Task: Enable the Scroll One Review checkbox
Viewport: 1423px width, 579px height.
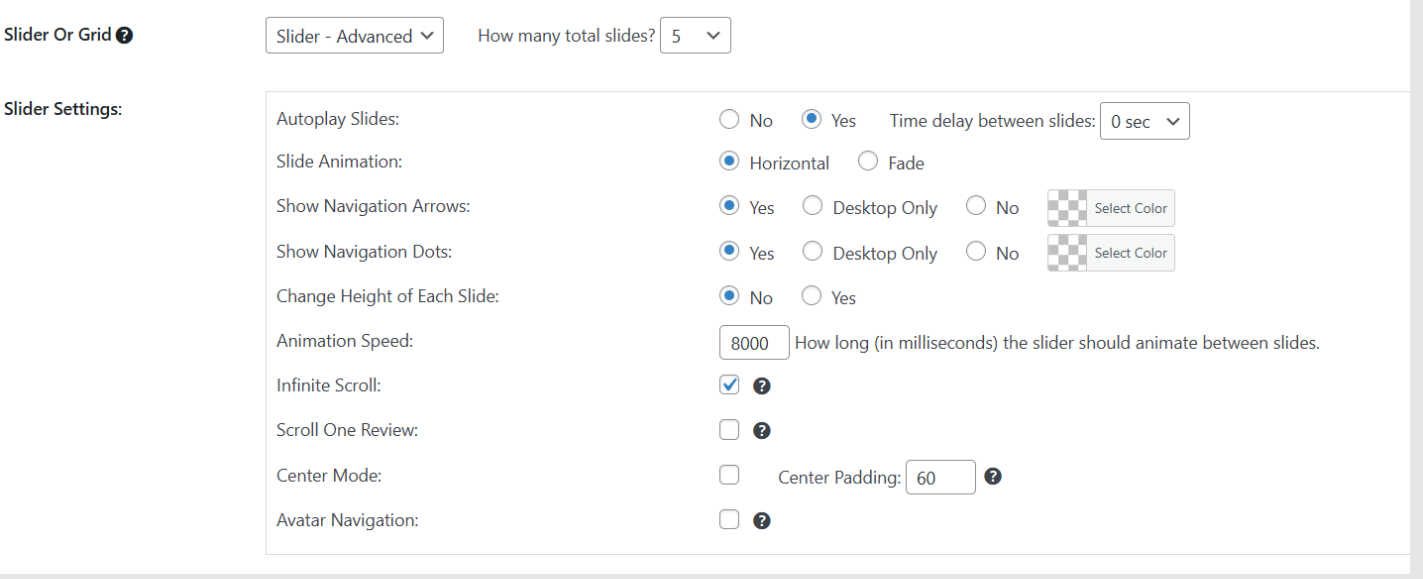Action: click(x=729, y=430)
